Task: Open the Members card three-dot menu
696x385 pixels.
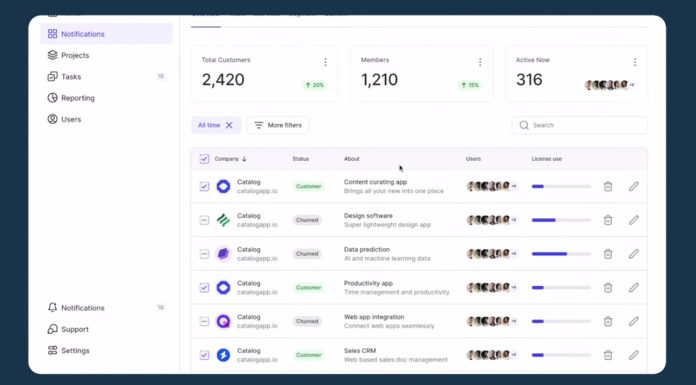Action: tap(480, 62)
